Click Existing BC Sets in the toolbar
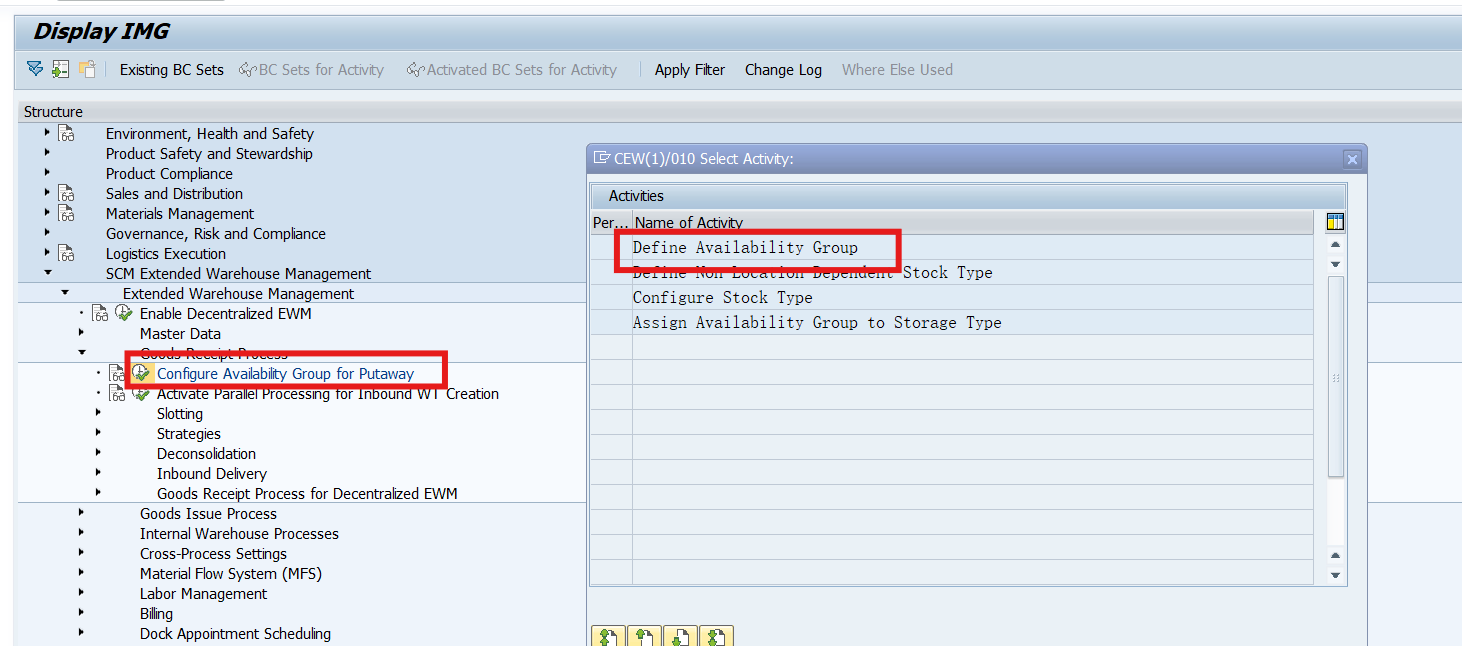The width and height of the screenshot is (1462, 646). click(x=171, y=69)
